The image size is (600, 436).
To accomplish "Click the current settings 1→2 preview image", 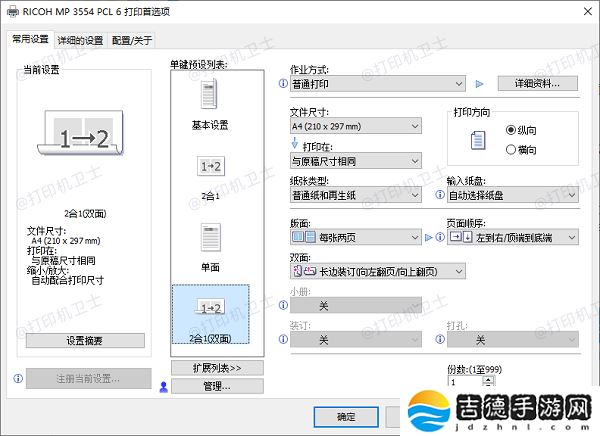I will tap(81, 133).
